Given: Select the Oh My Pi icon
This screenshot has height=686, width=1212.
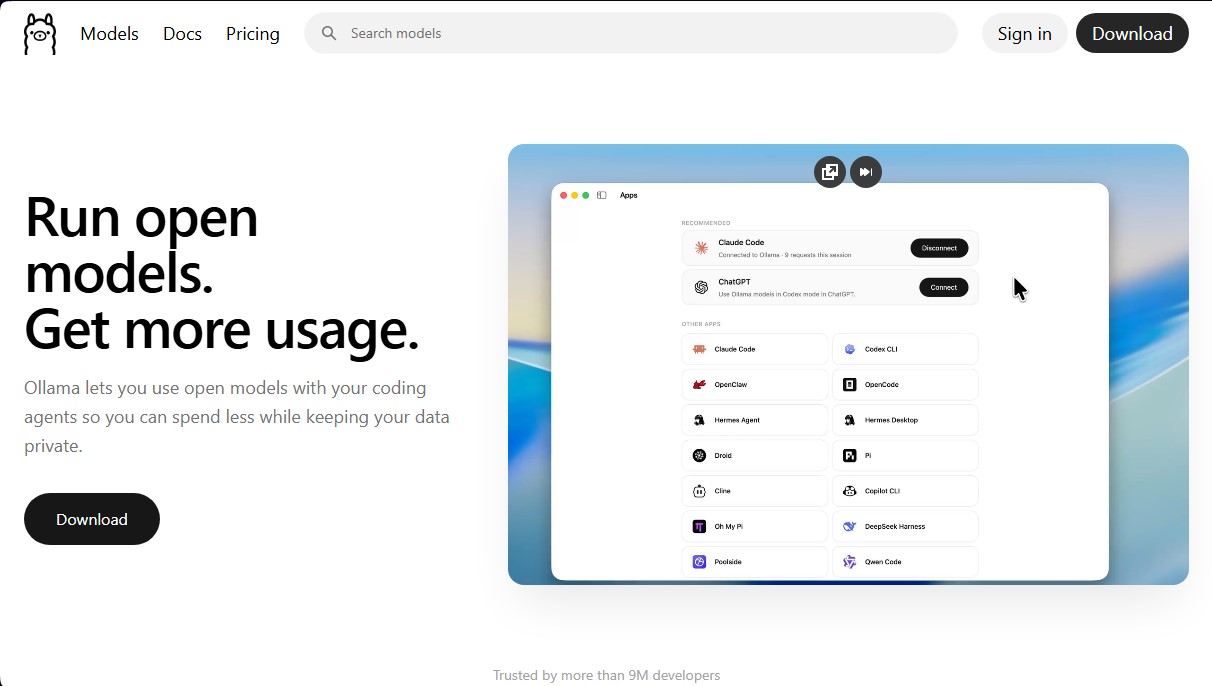Looking at the screenshot, I should (x=699, y=526).
